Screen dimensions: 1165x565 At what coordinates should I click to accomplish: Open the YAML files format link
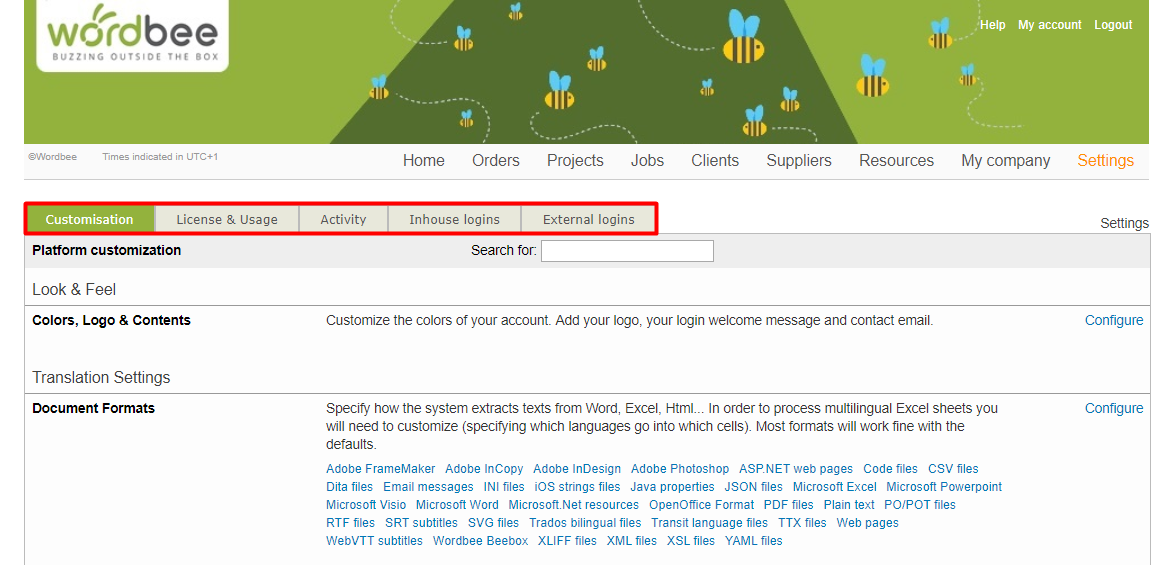pyautogui.click(x=753, y=541)
